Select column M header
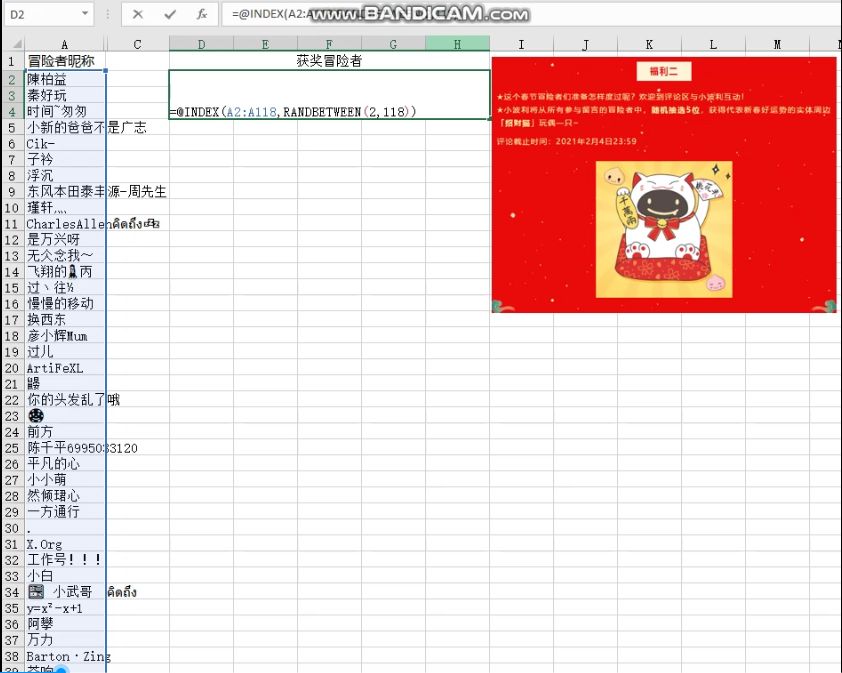842x673 pixels. [x=776, y=44]
